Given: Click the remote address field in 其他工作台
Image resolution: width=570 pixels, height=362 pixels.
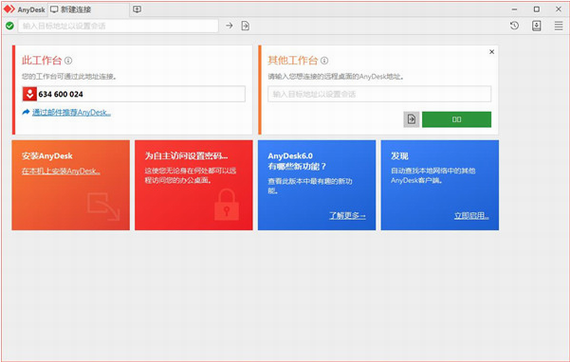Looking at the screenshot, I should pyautogui.click(x=380, y=94).
